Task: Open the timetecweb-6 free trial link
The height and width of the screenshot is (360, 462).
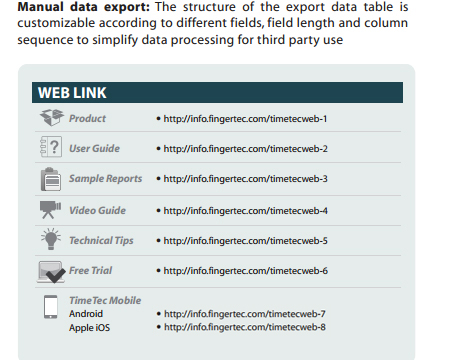Action: tap(245, 271)
